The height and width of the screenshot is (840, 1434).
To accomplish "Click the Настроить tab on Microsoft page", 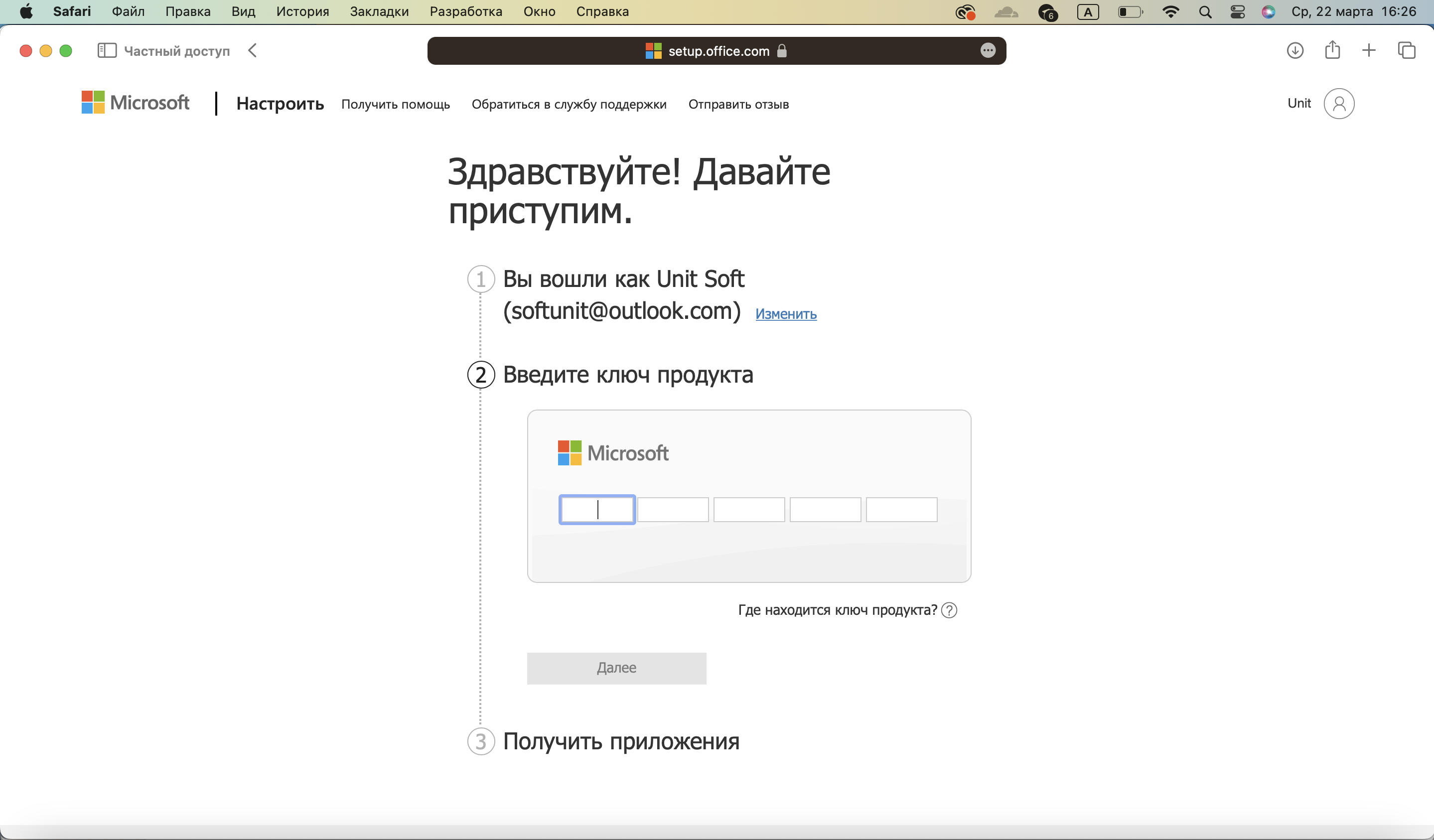I will [x=280, y=104].
